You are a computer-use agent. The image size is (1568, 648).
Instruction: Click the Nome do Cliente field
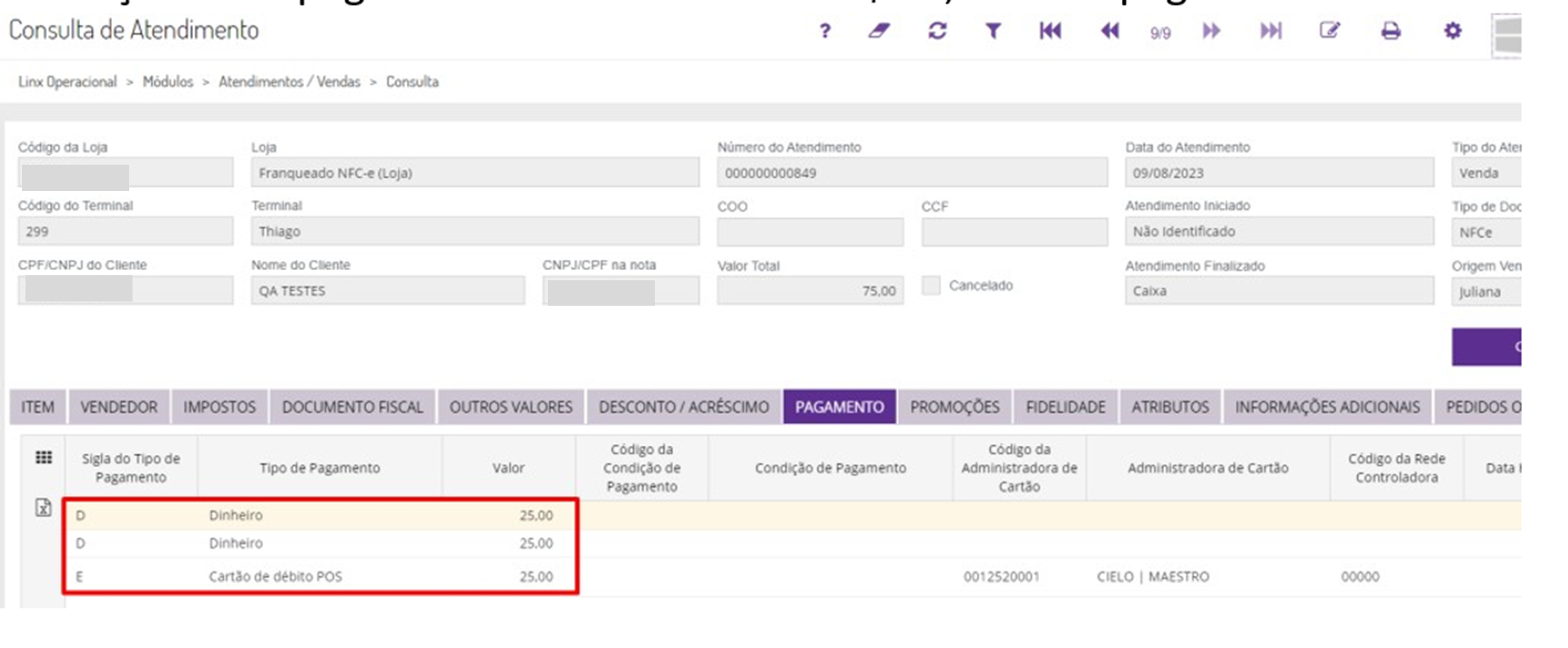tap(387, 290)
